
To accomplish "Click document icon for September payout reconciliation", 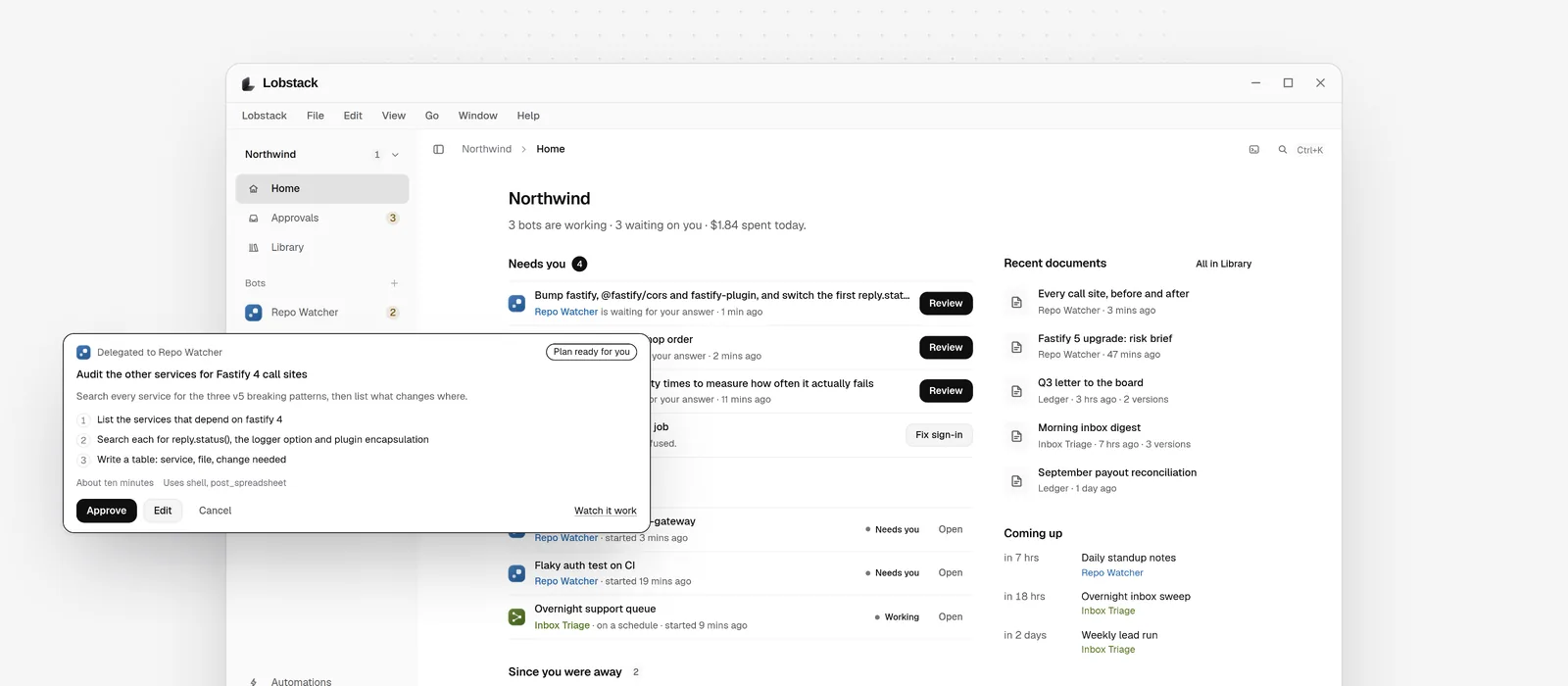I will pyautogui.click(x=1016, y=480).
